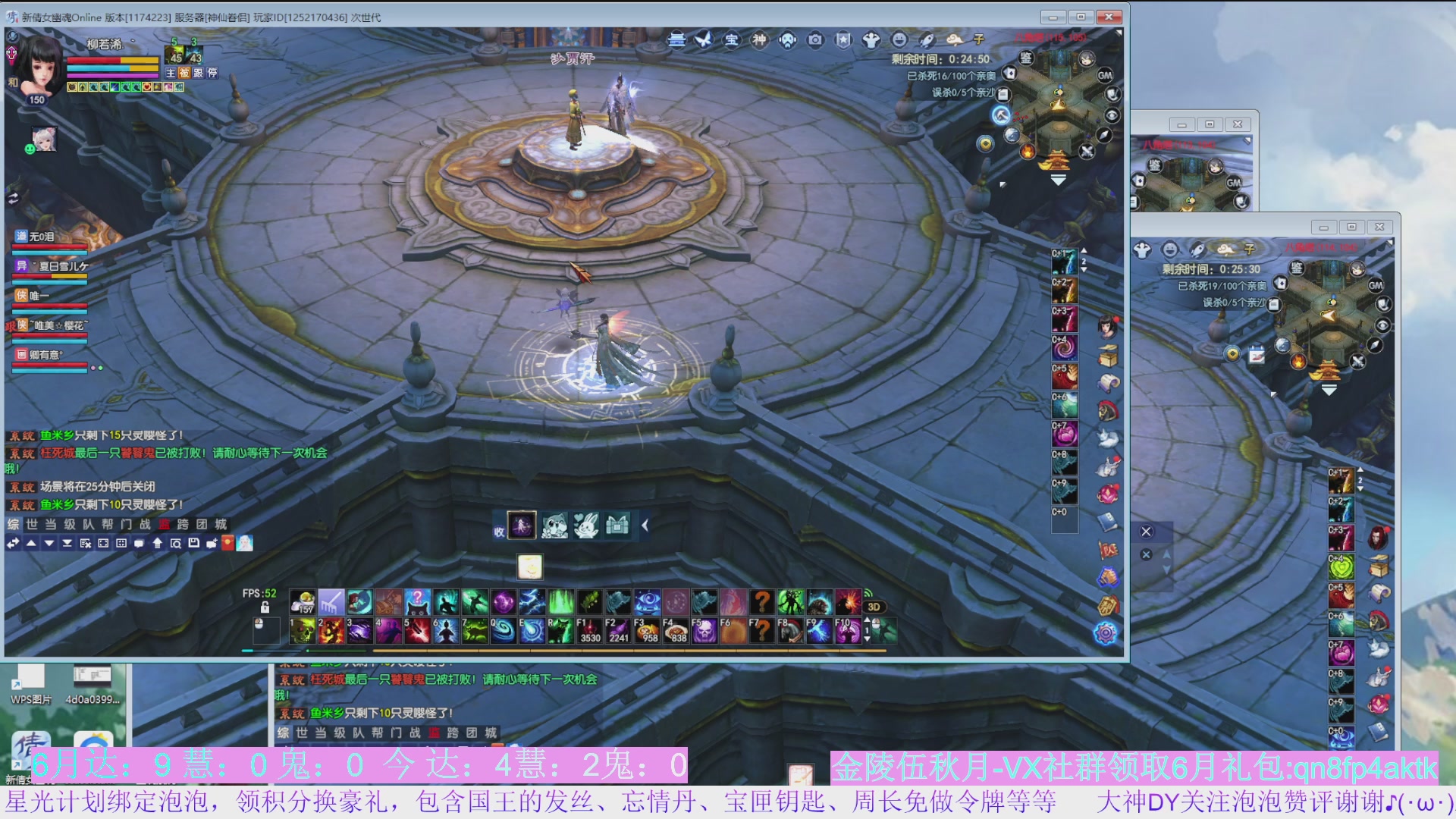
Task: Select the 世 world chat tab
Action: [32, 524]
